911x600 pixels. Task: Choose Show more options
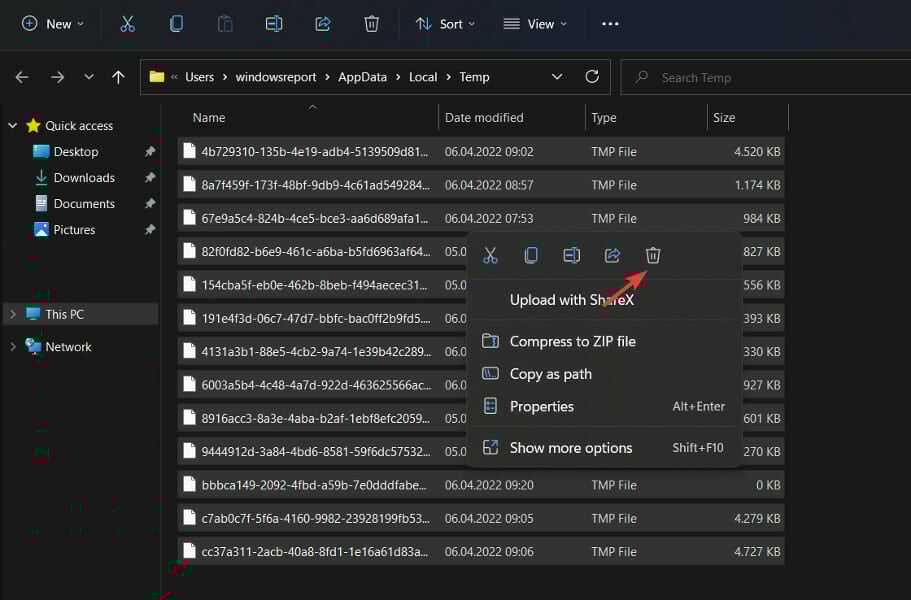pyautogui.click(x=604, y=448)
